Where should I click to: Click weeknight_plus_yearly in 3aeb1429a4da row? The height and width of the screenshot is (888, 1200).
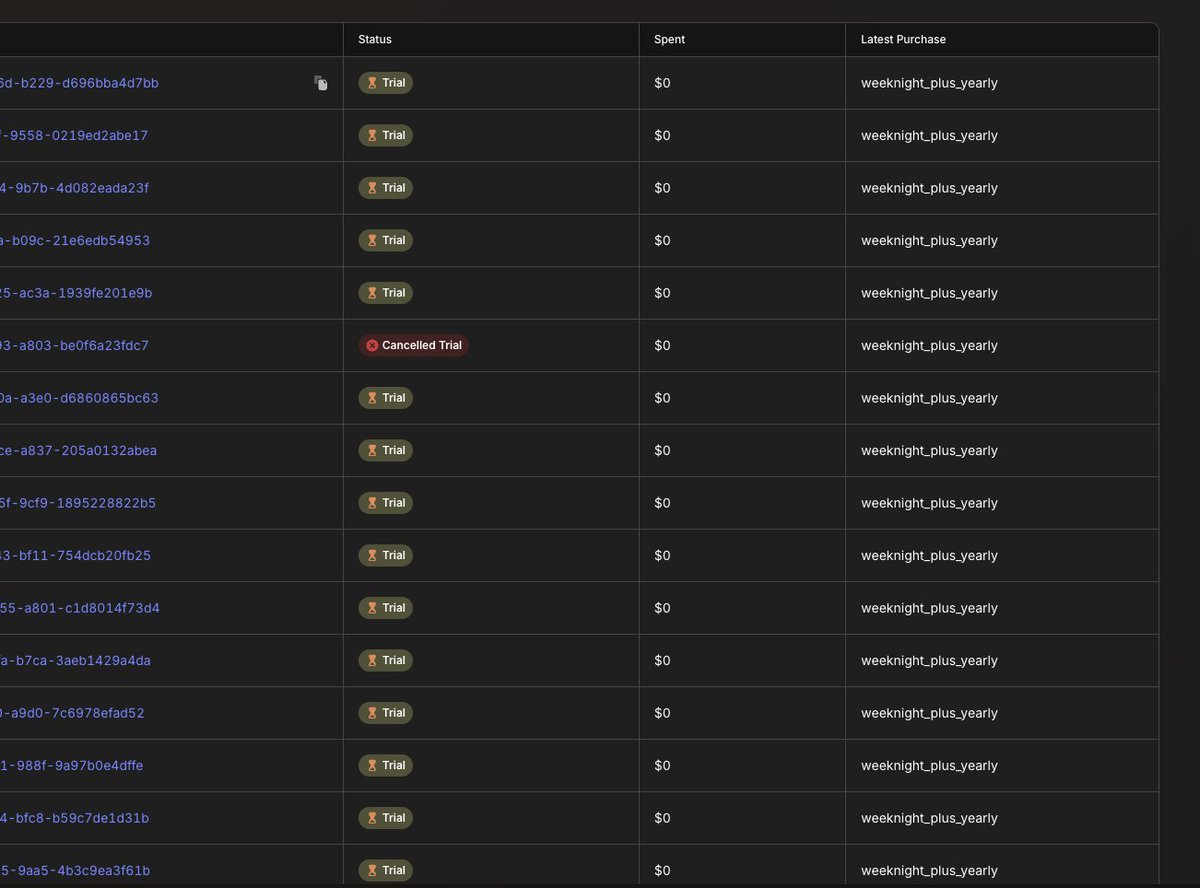coord(929,661)
